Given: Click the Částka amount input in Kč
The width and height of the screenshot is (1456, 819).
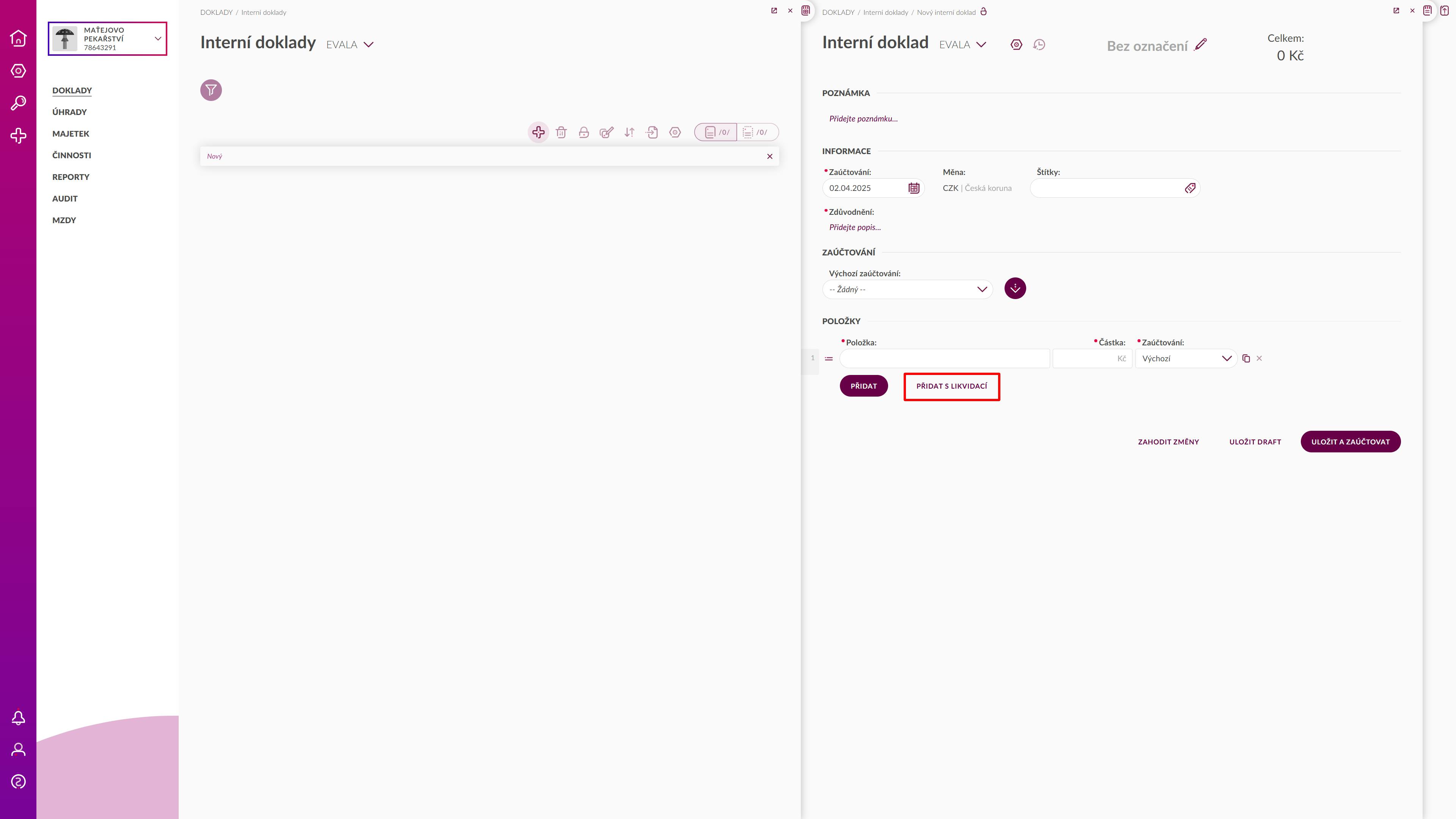Looking at the screenshot, I should coord(1092,359).
